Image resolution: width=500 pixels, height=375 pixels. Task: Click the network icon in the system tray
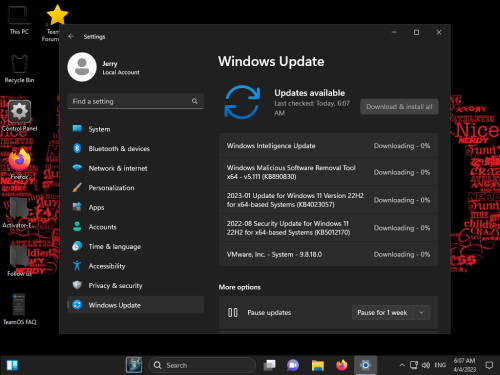pos(414,365)
